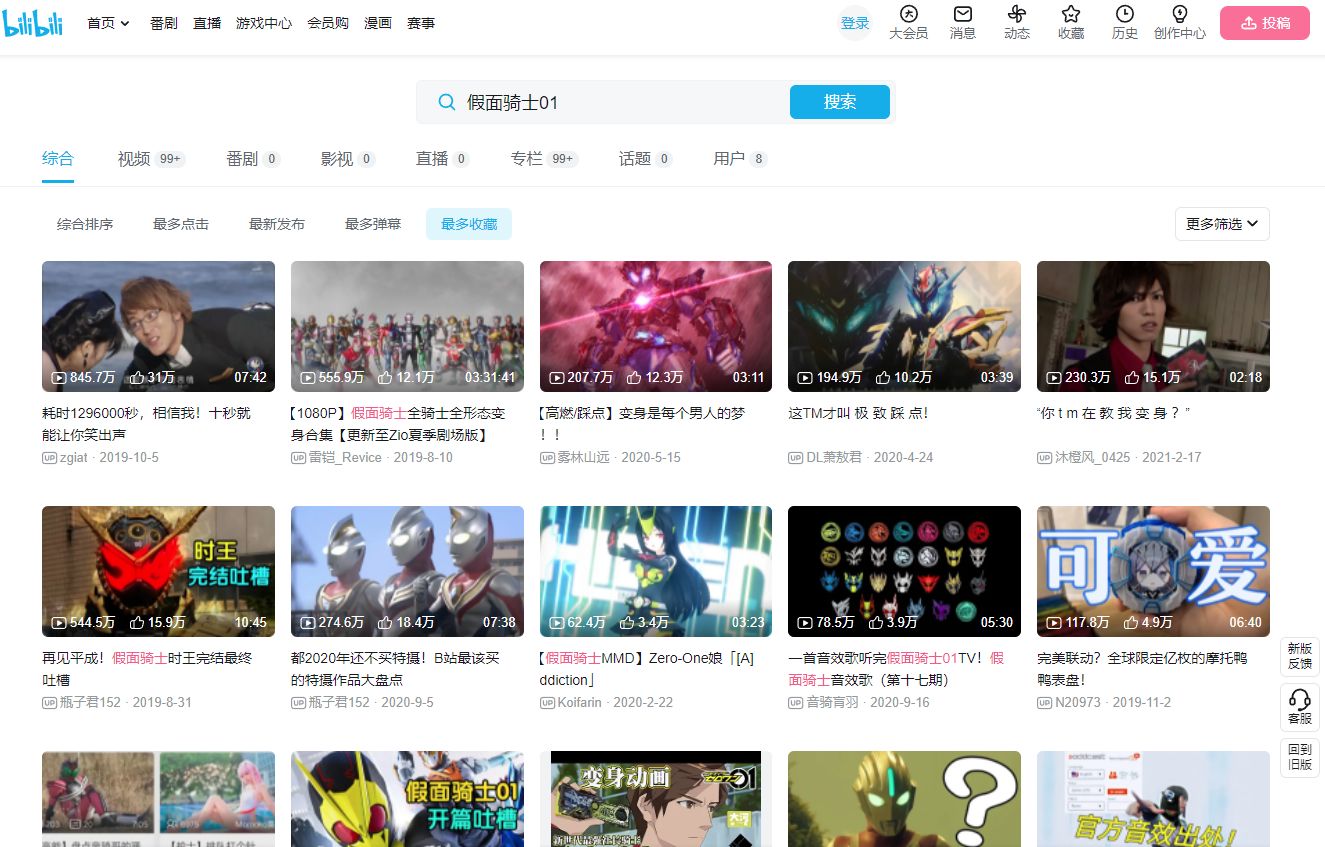Click the blue 搜索 button
The height and width of the screenshot is (847, 1325).
[x=839, y=102]
